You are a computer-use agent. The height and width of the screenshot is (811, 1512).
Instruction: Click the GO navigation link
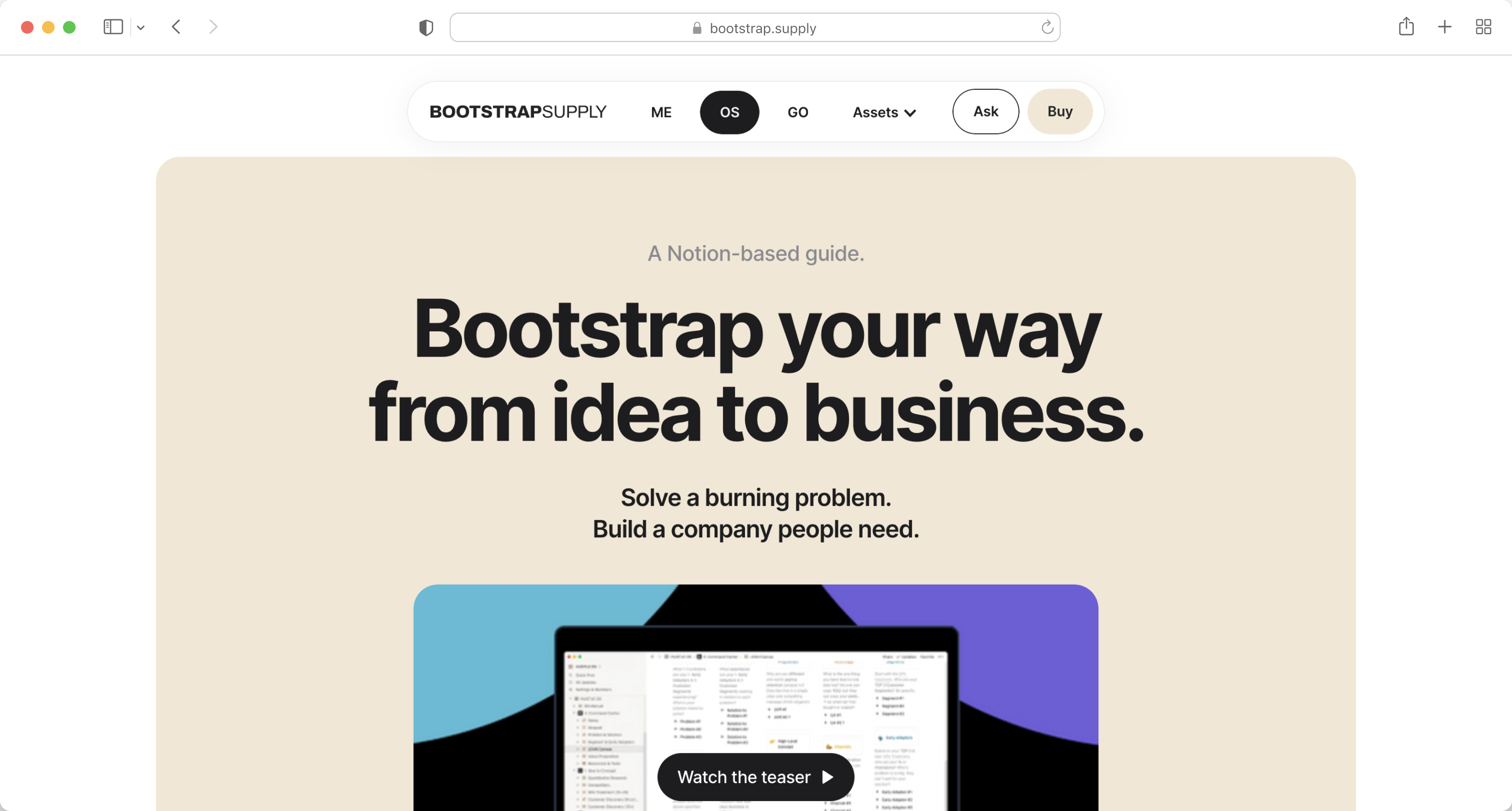pyautogui.click(x=797, y=112)
